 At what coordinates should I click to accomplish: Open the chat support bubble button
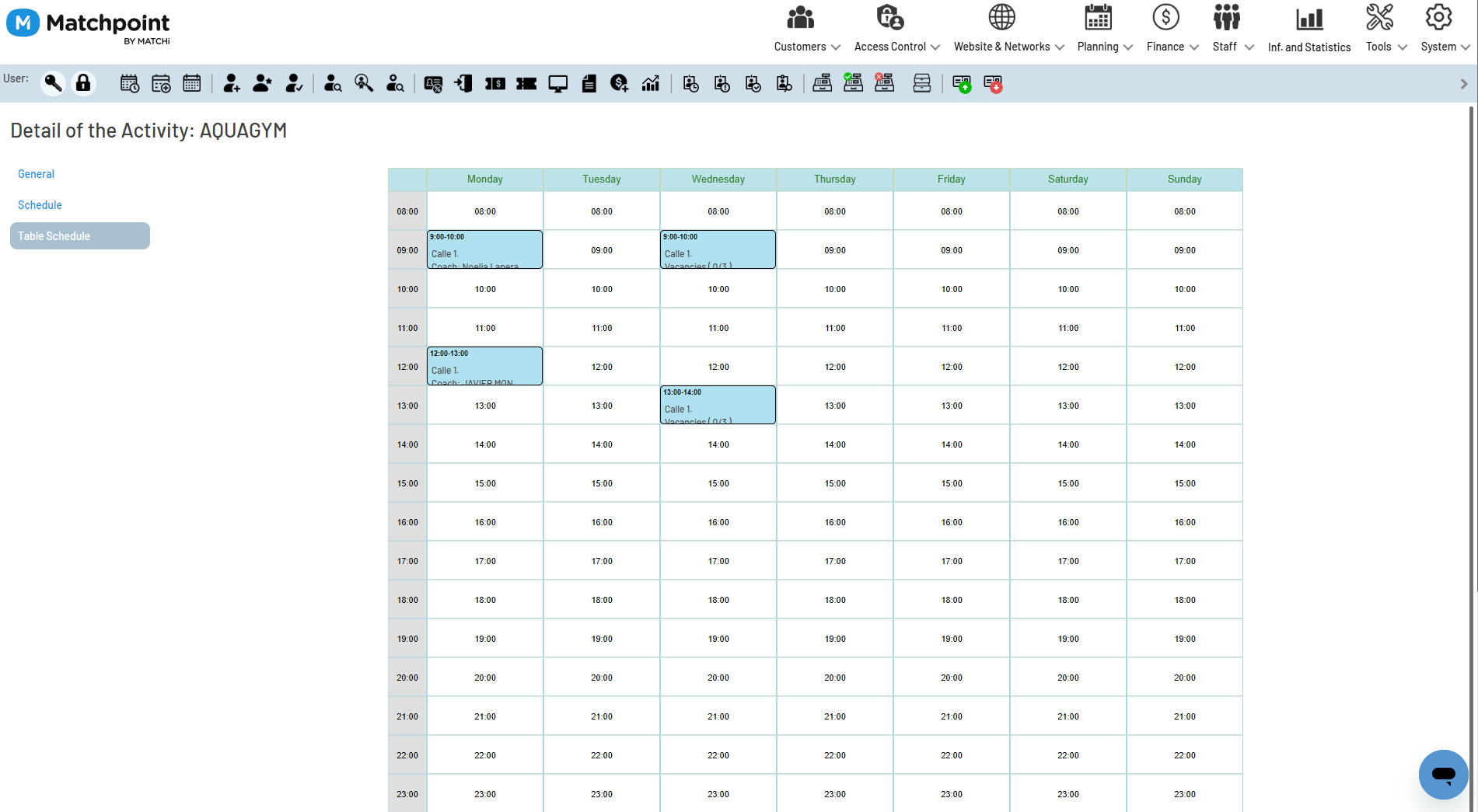tap(1443, 774)
